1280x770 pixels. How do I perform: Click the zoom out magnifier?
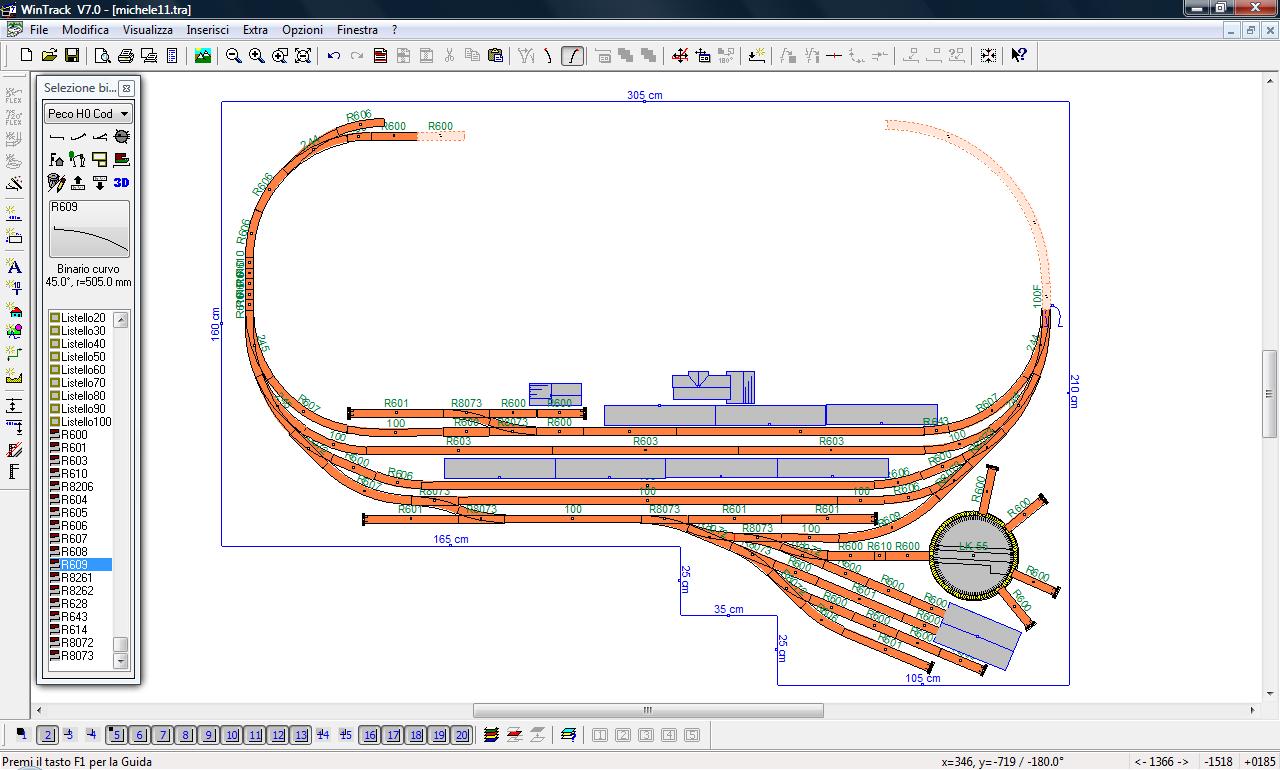[x=234, y=56]
